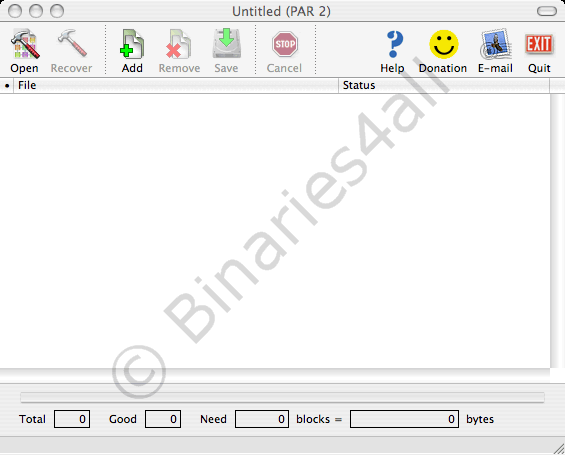Click the bullet column header
This screenshot has height=455, width=565.
tap(7, 85)
